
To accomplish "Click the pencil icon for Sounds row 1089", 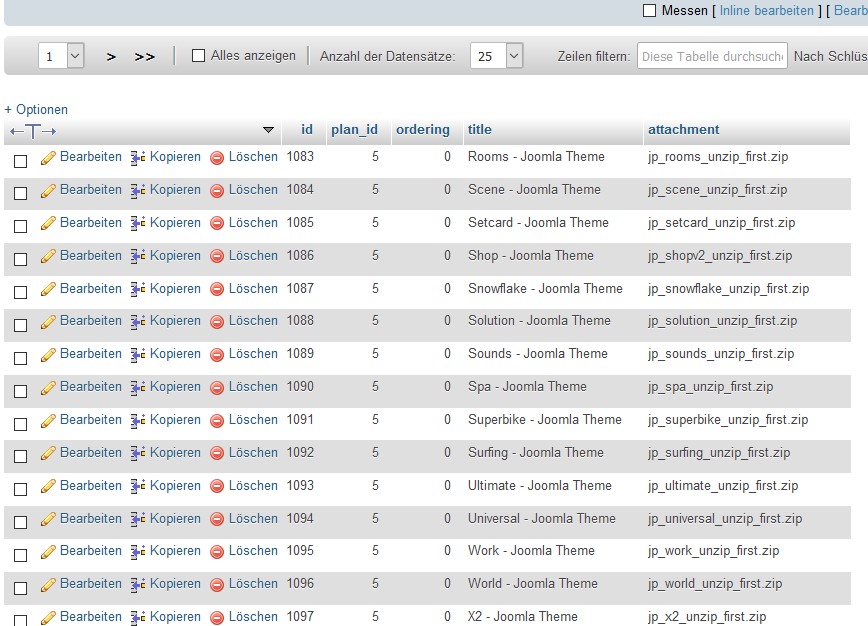I will coord(48,355).
